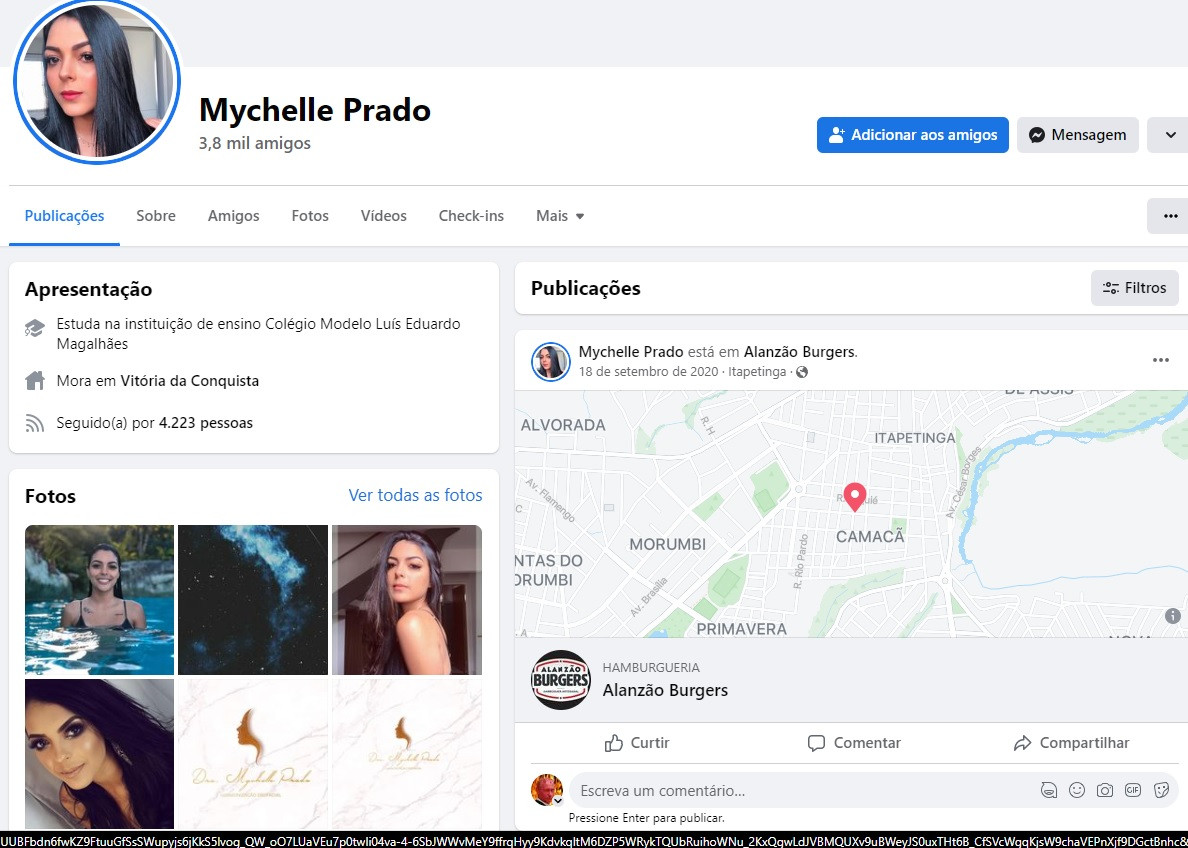Open the top-right photo of woman by wall
This screenshot has width=1188, height=848.
point(407,599)
